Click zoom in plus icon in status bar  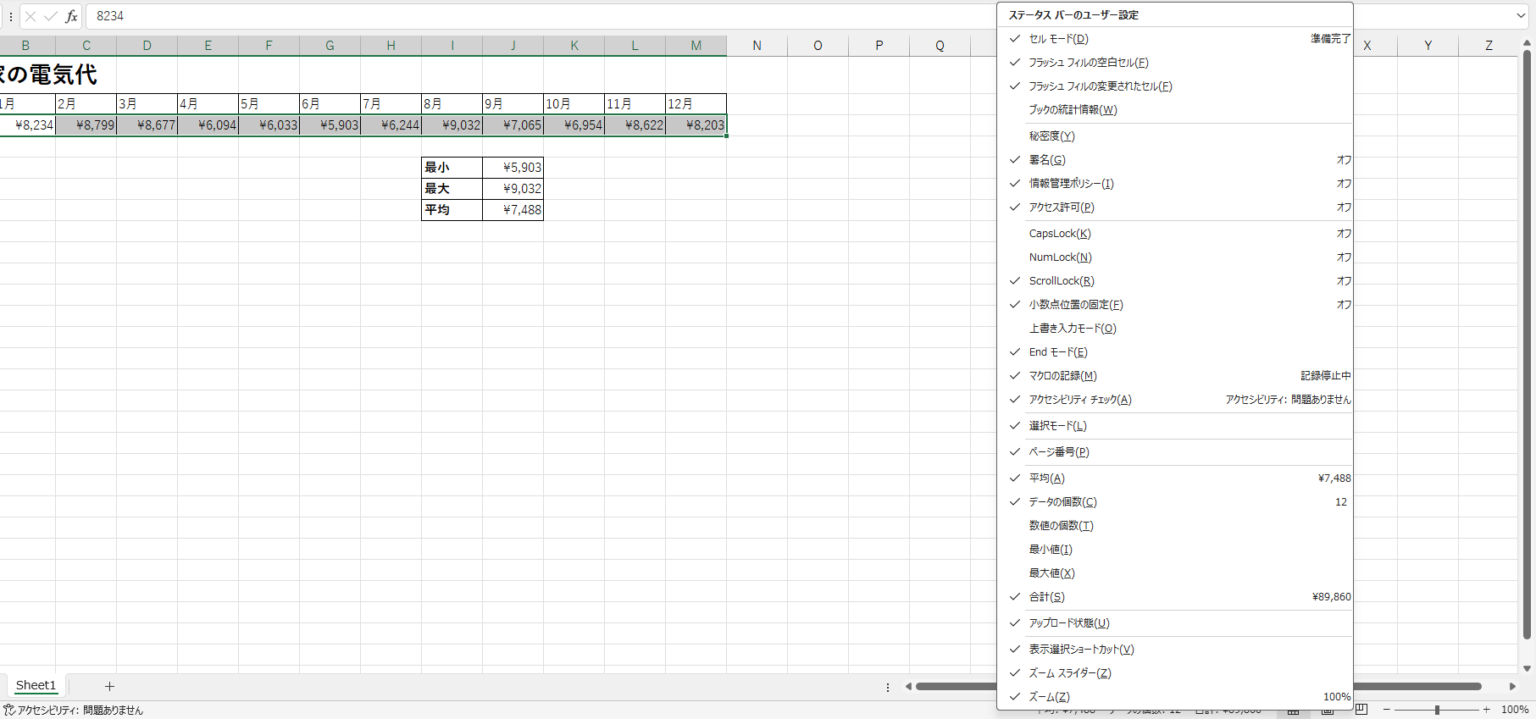coord(1487,711)
